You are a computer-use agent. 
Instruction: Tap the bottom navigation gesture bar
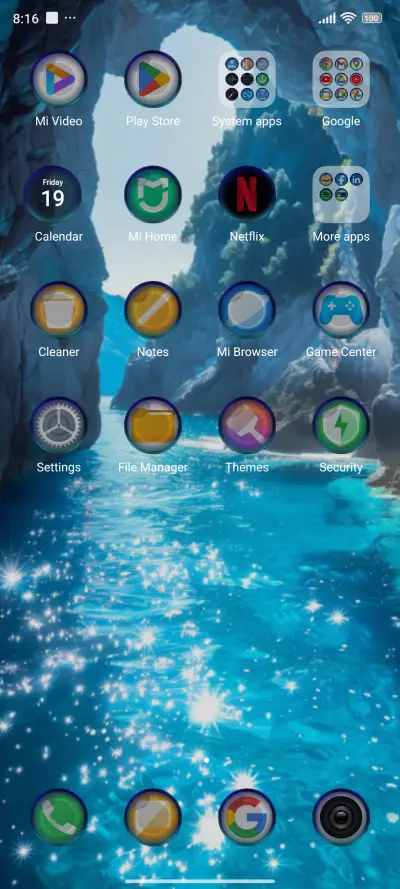pyautogui.click(x=200, y=881)
